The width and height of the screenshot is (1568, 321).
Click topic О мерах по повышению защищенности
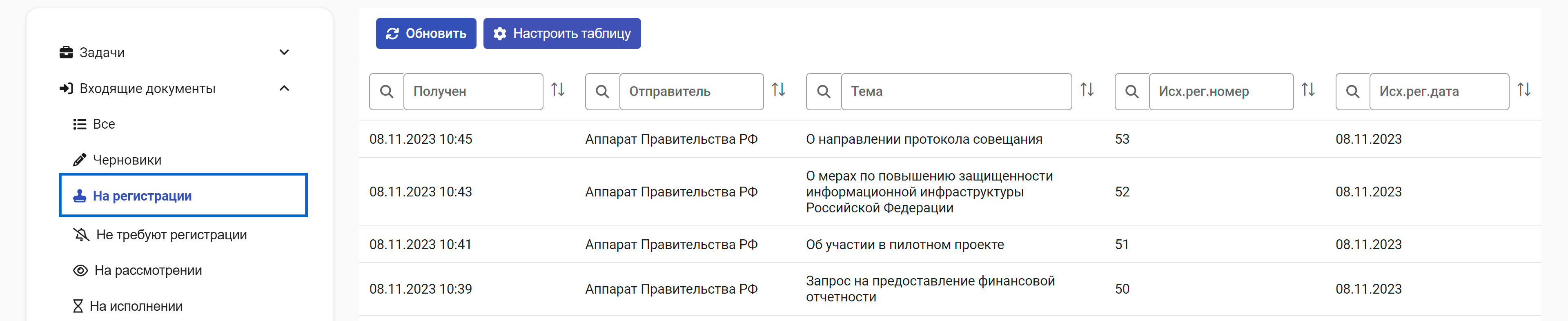tap(929, 192)
